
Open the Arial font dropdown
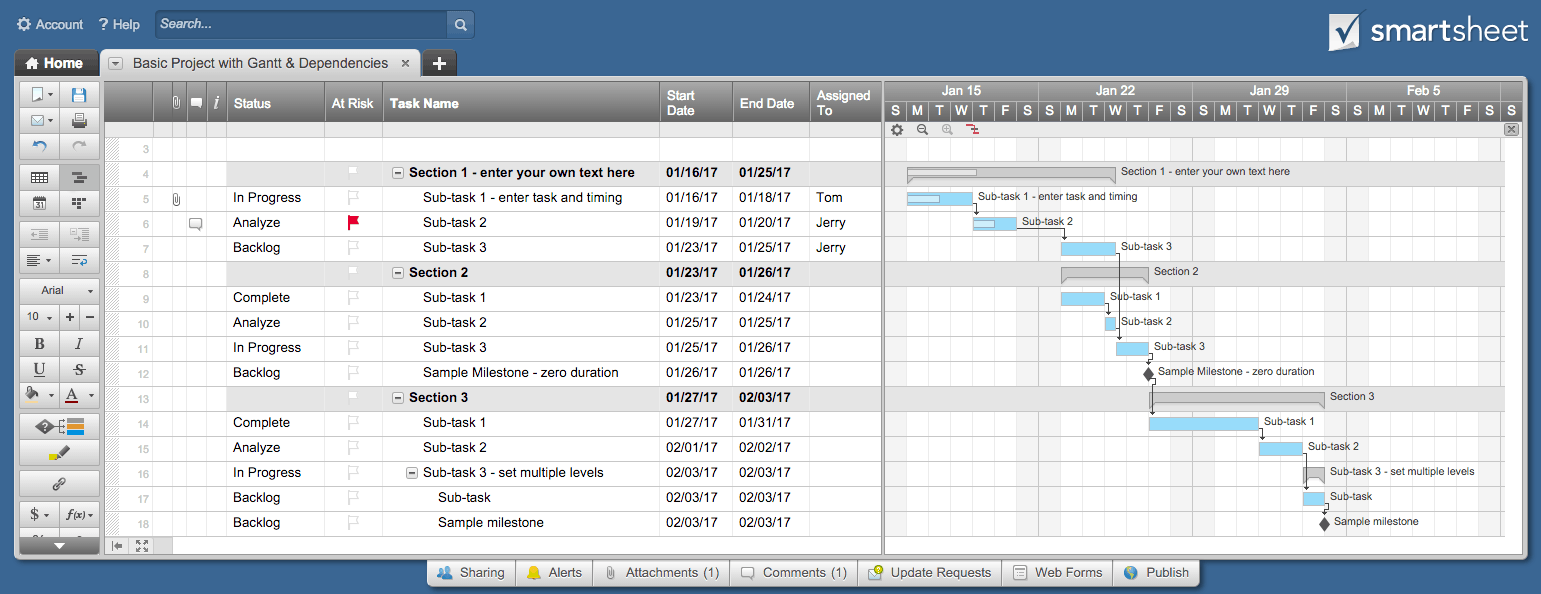59,290
